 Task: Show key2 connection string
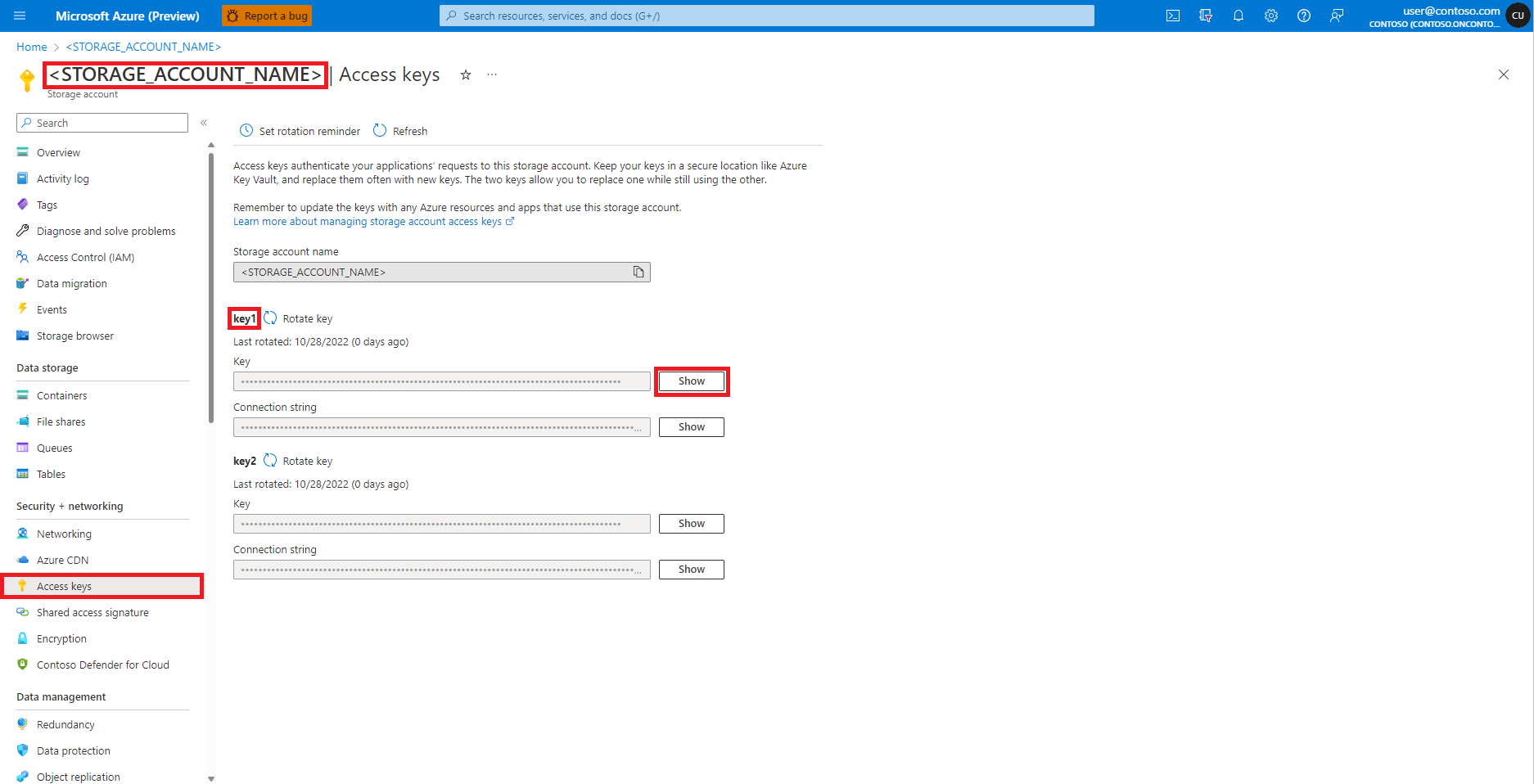pyautogui.click(x=692, y=570)
